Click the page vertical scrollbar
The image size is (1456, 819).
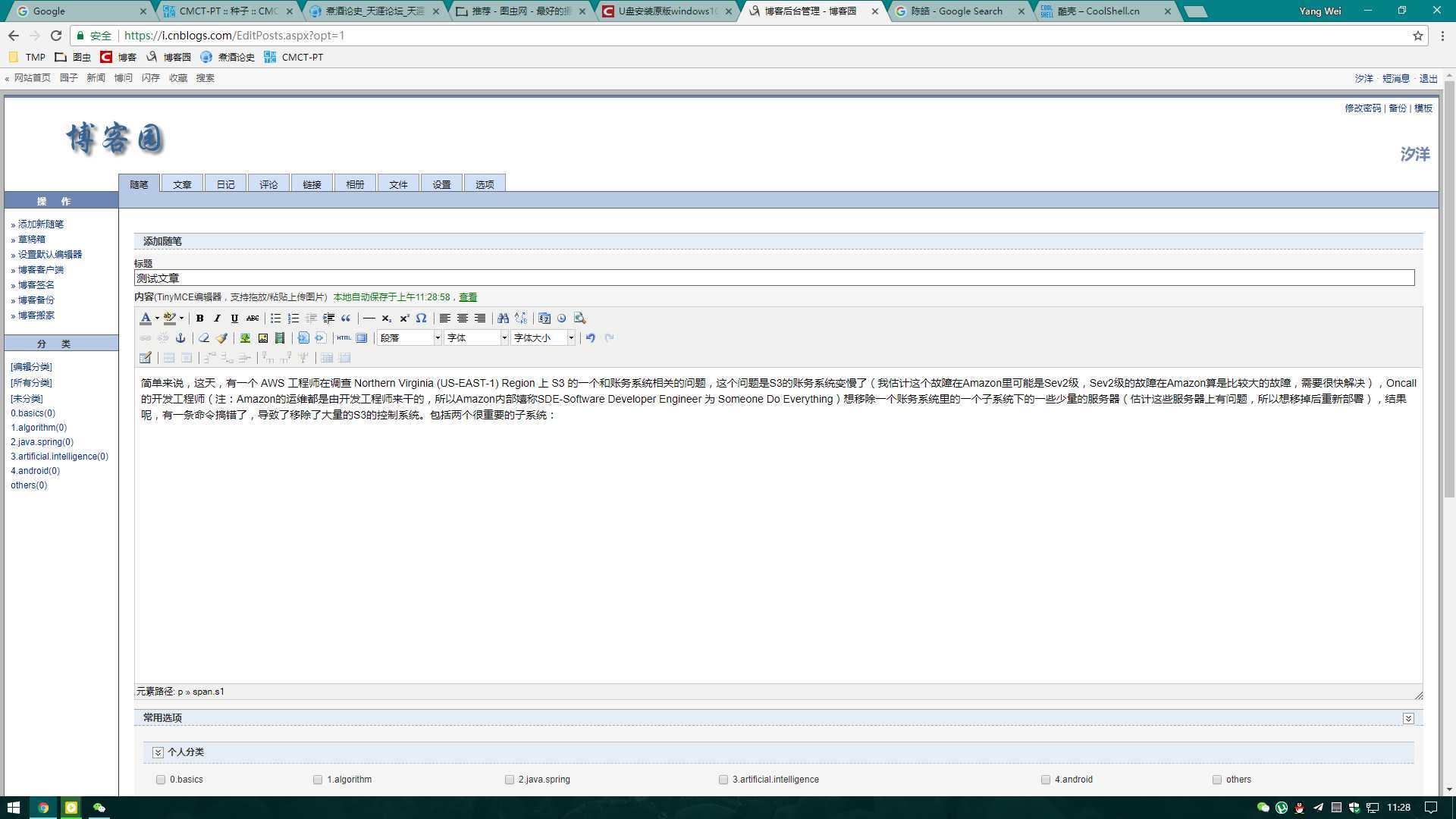[1449, 288]
